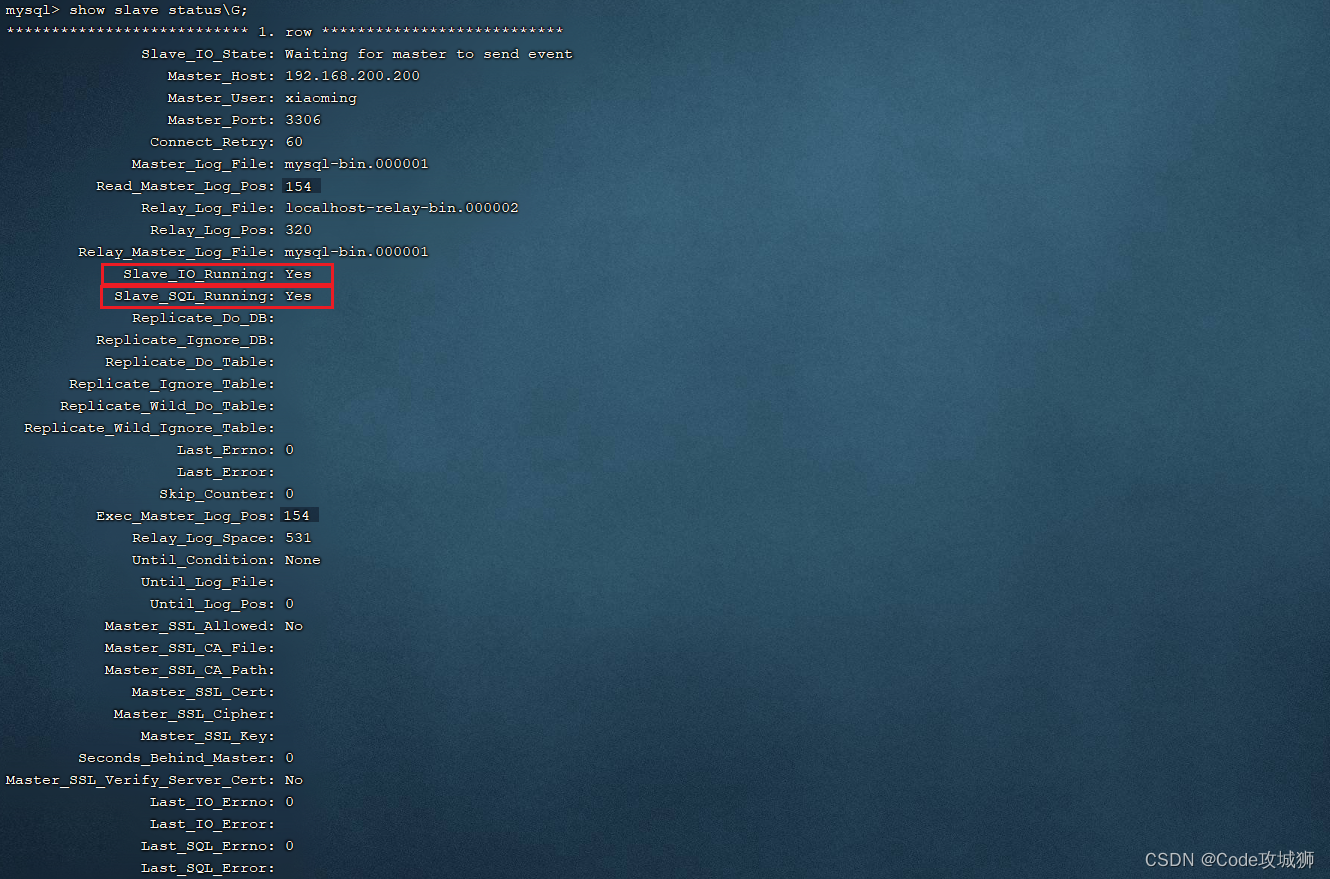Click the Last_Error label

[226, 472]
